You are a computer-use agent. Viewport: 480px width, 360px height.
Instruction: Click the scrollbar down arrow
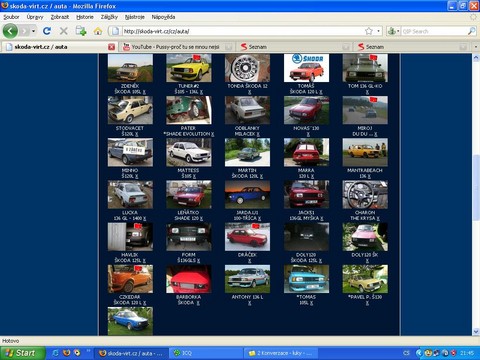pyautogui.click(x=476, y=331)
